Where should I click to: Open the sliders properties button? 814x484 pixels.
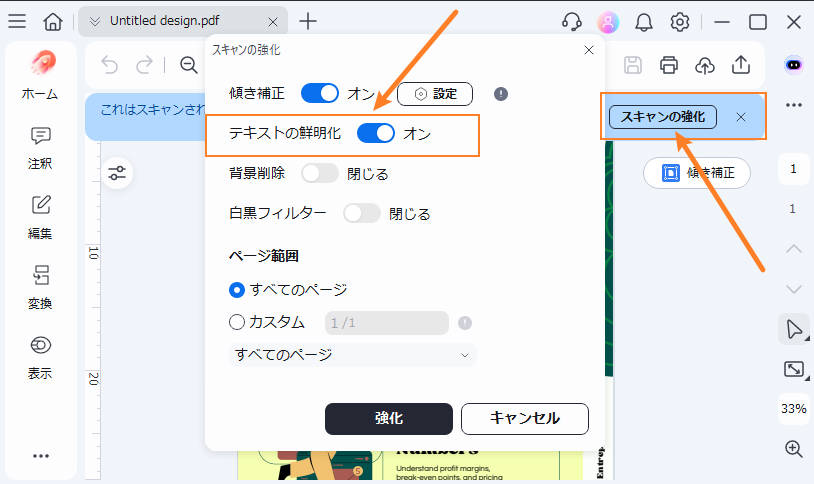coord(117,173)
